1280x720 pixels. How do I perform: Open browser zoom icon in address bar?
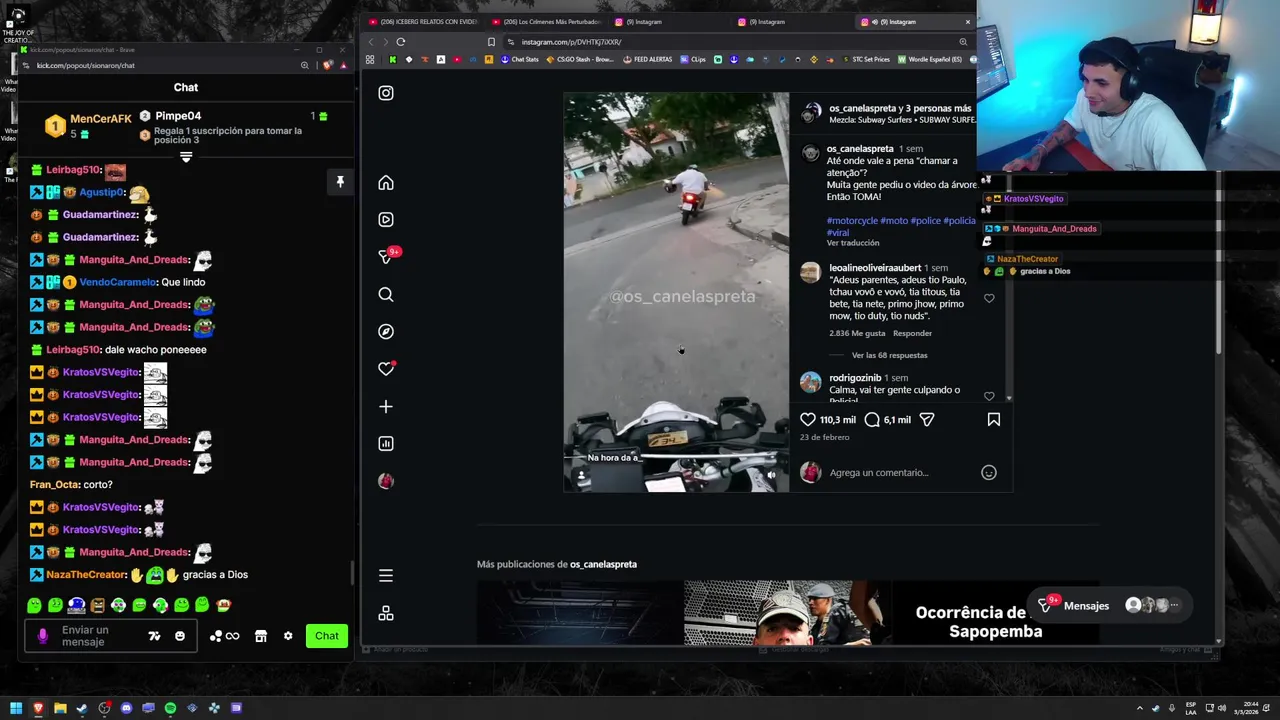(963, 42)
